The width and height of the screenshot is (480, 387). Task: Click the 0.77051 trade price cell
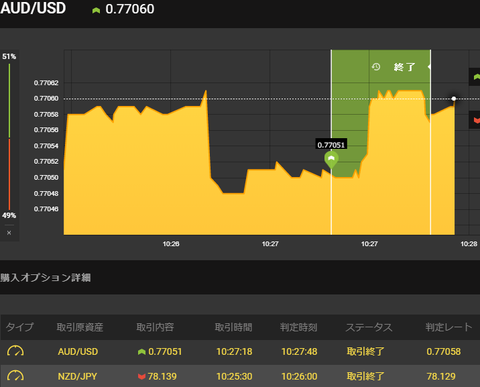pos(165,352)
